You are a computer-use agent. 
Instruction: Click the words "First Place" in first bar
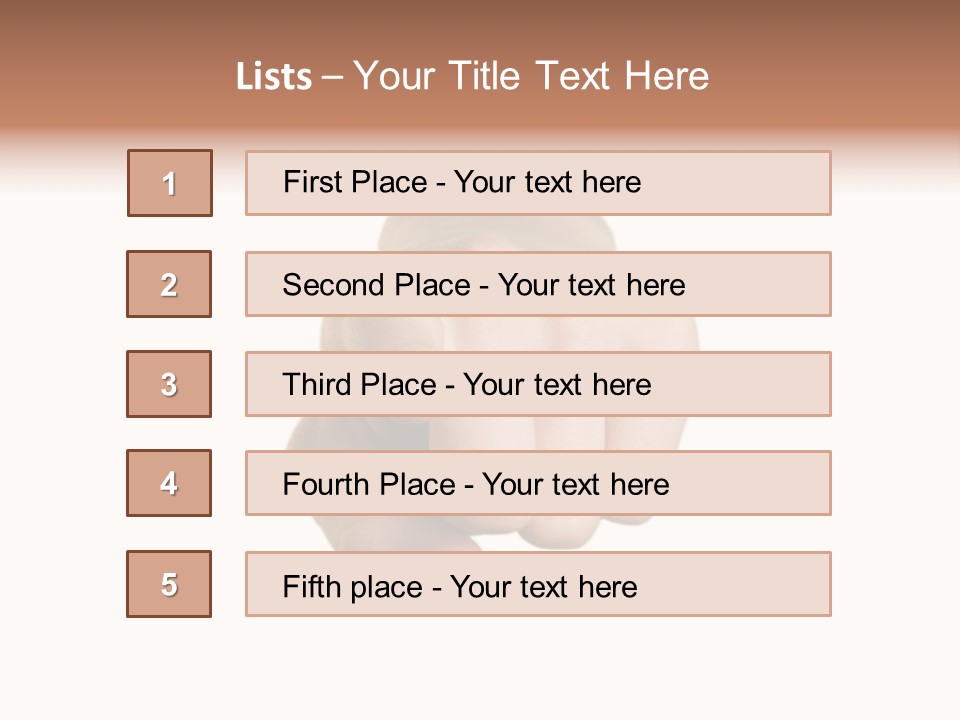click(x=357, y=182)
